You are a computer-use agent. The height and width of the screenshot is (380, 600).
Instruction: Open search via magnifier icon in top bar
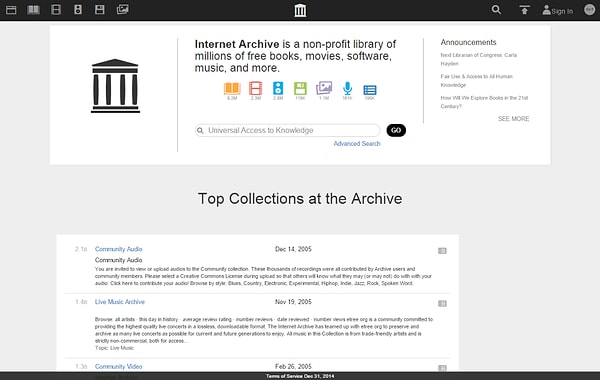[x=496, y=10]
